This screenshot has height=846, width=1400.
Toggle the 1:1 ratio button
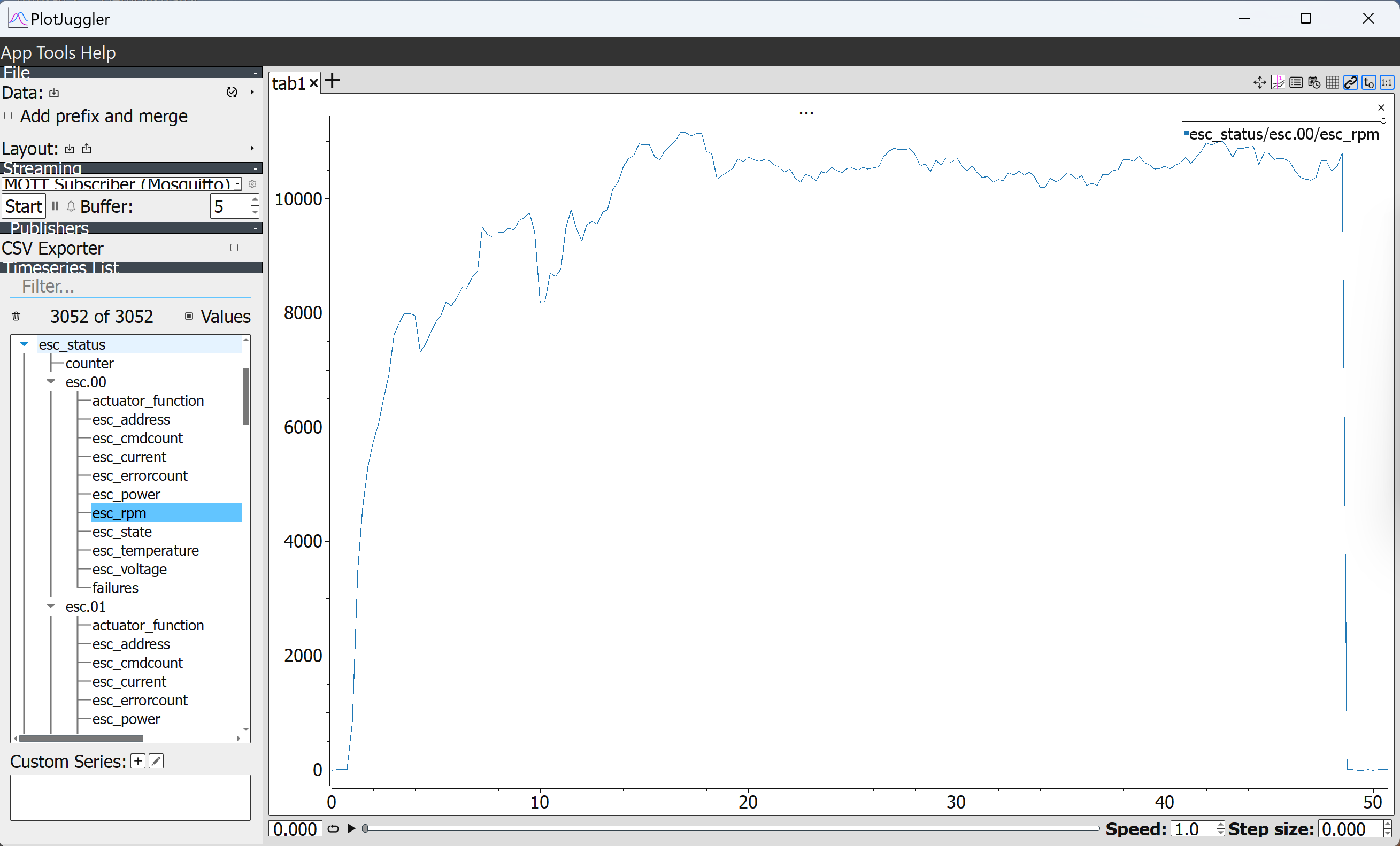[1387, 83]
